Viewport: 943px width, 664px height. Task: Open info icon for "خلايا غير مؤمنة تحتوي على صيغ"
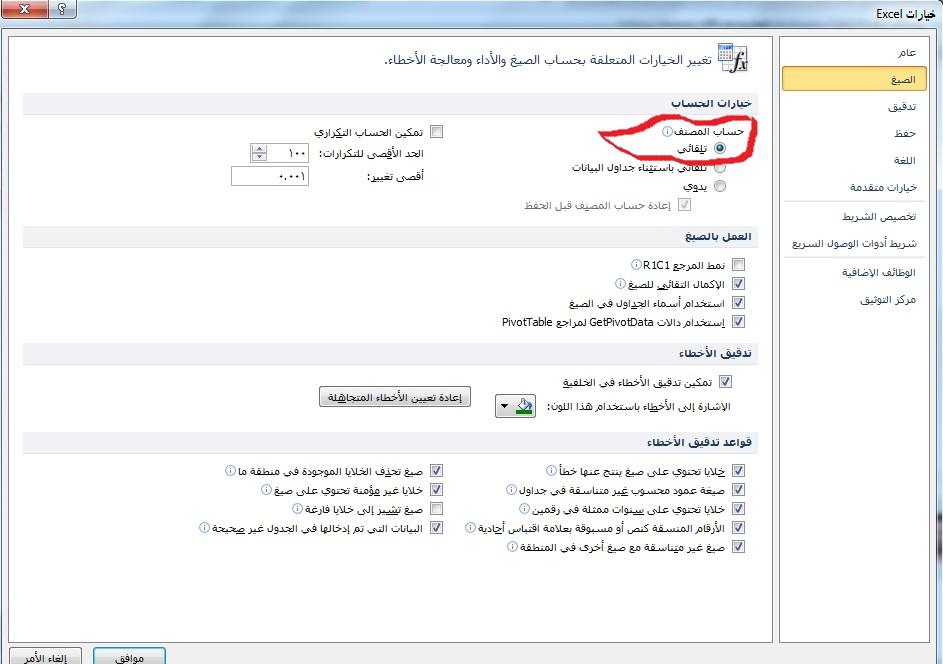266,490
